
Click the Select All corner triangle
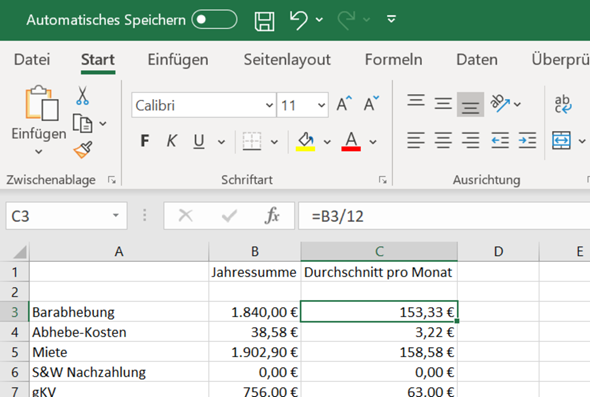20,252
